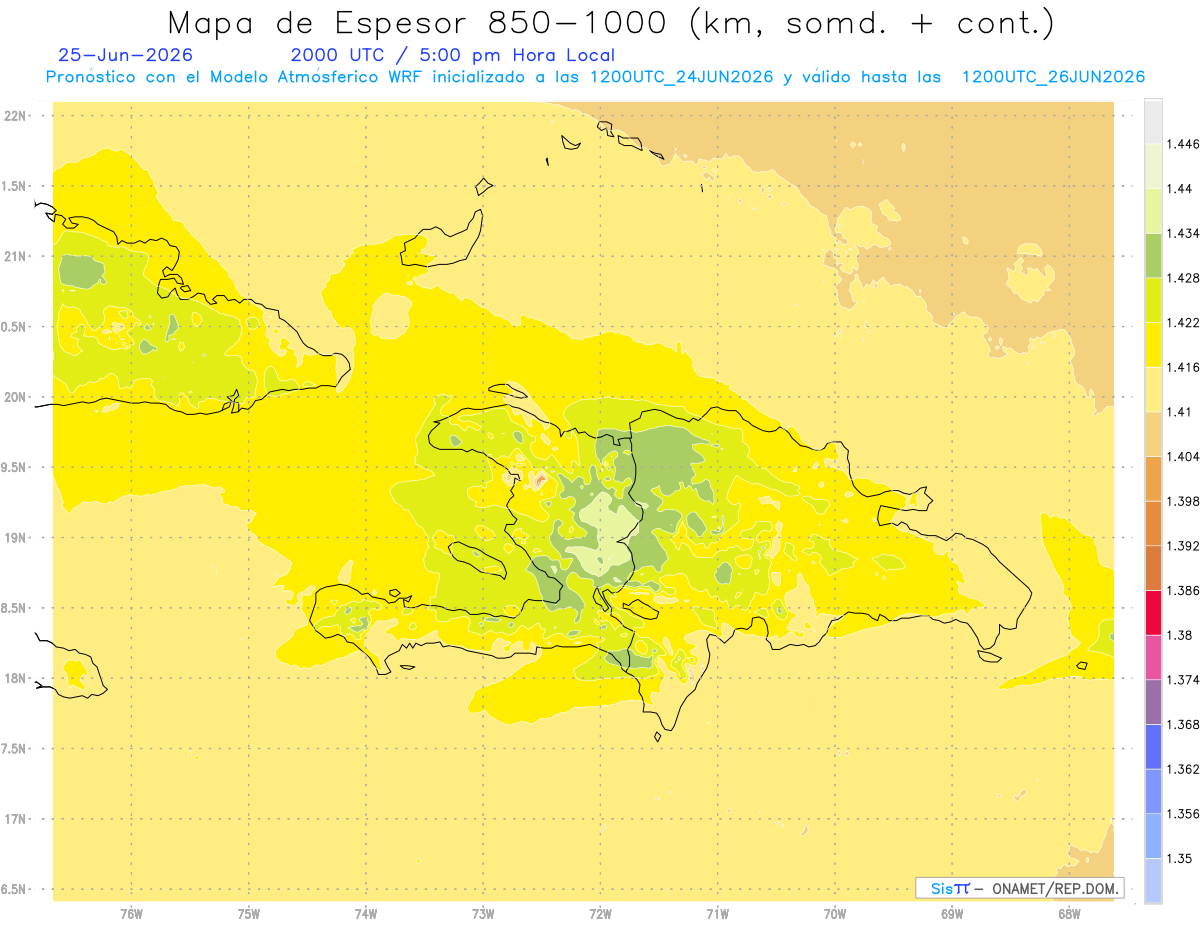
Task: Click the '73W' longitude label
Action: click(x=483, y=914)
